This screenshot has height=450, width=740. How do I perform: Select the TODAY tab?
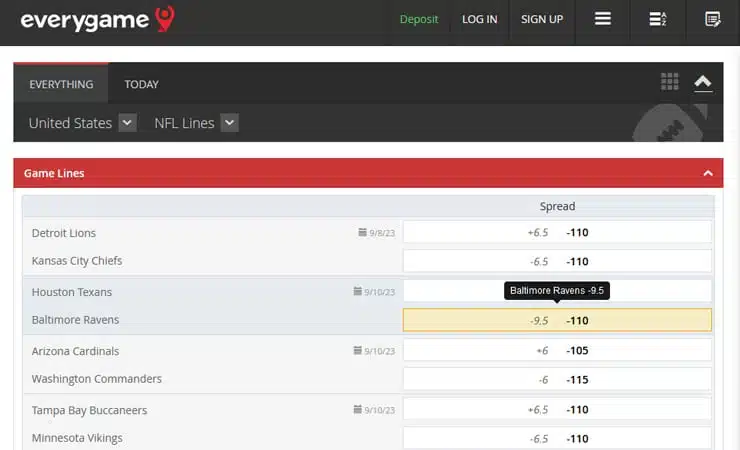click(142, 84)
